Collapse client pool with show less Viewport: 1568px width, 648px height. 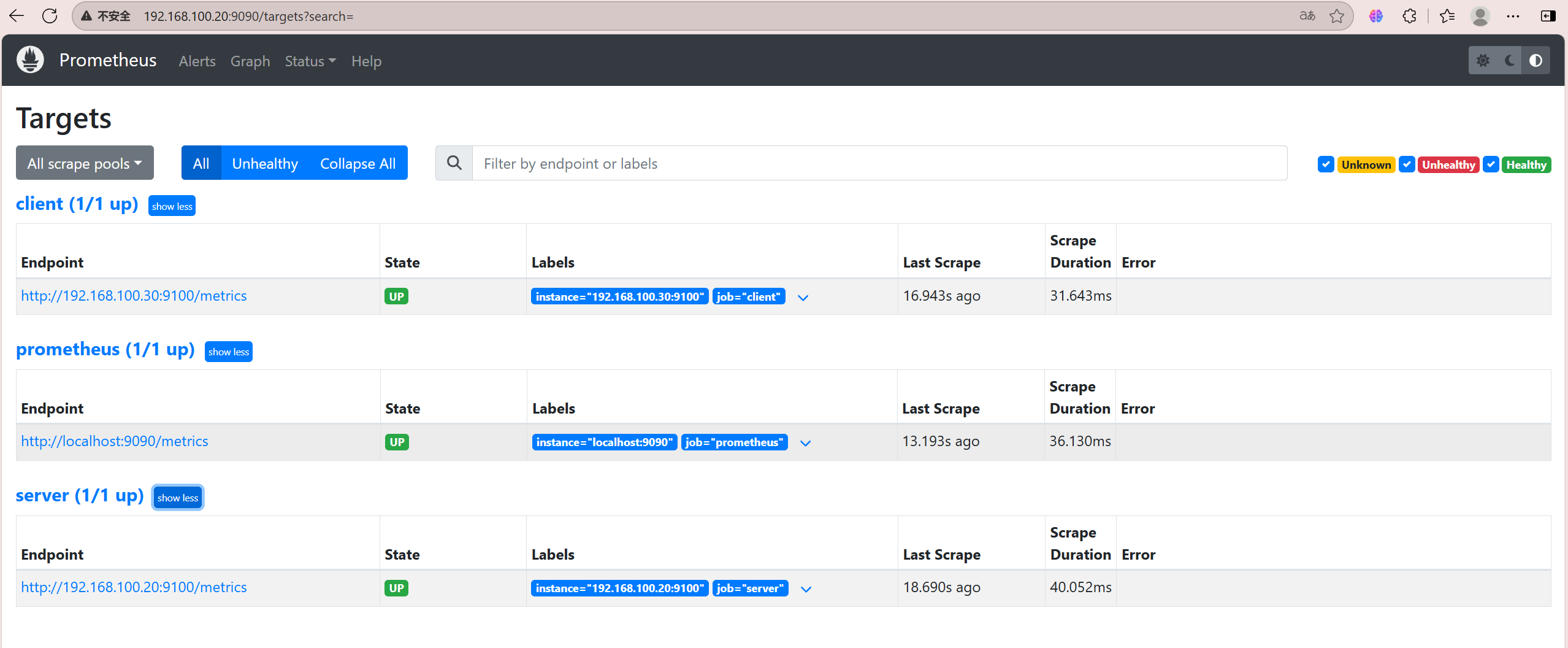tap(172, 206)
